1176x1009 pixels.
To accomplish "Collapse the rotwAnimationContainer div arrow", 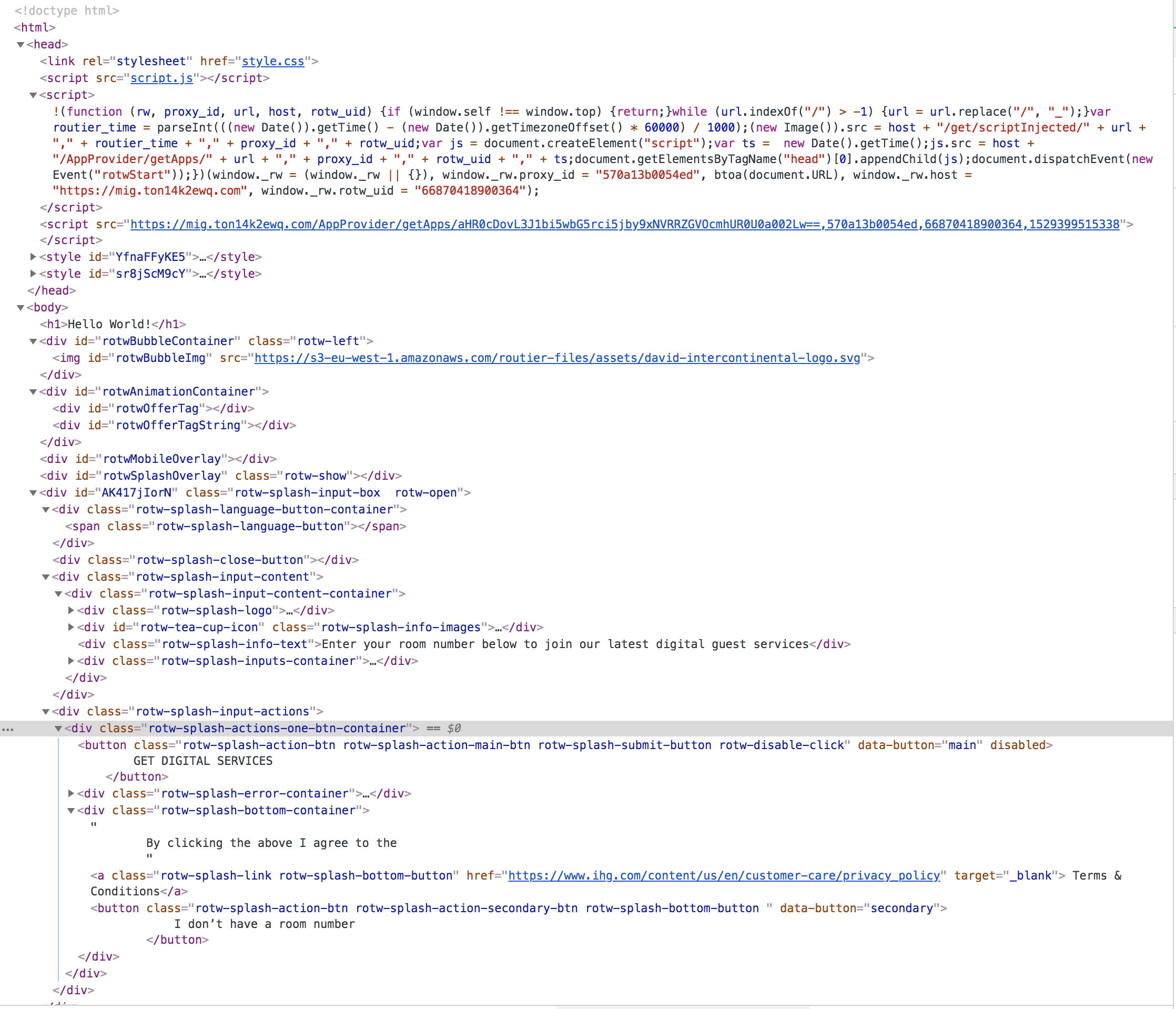I will (34, 392).
